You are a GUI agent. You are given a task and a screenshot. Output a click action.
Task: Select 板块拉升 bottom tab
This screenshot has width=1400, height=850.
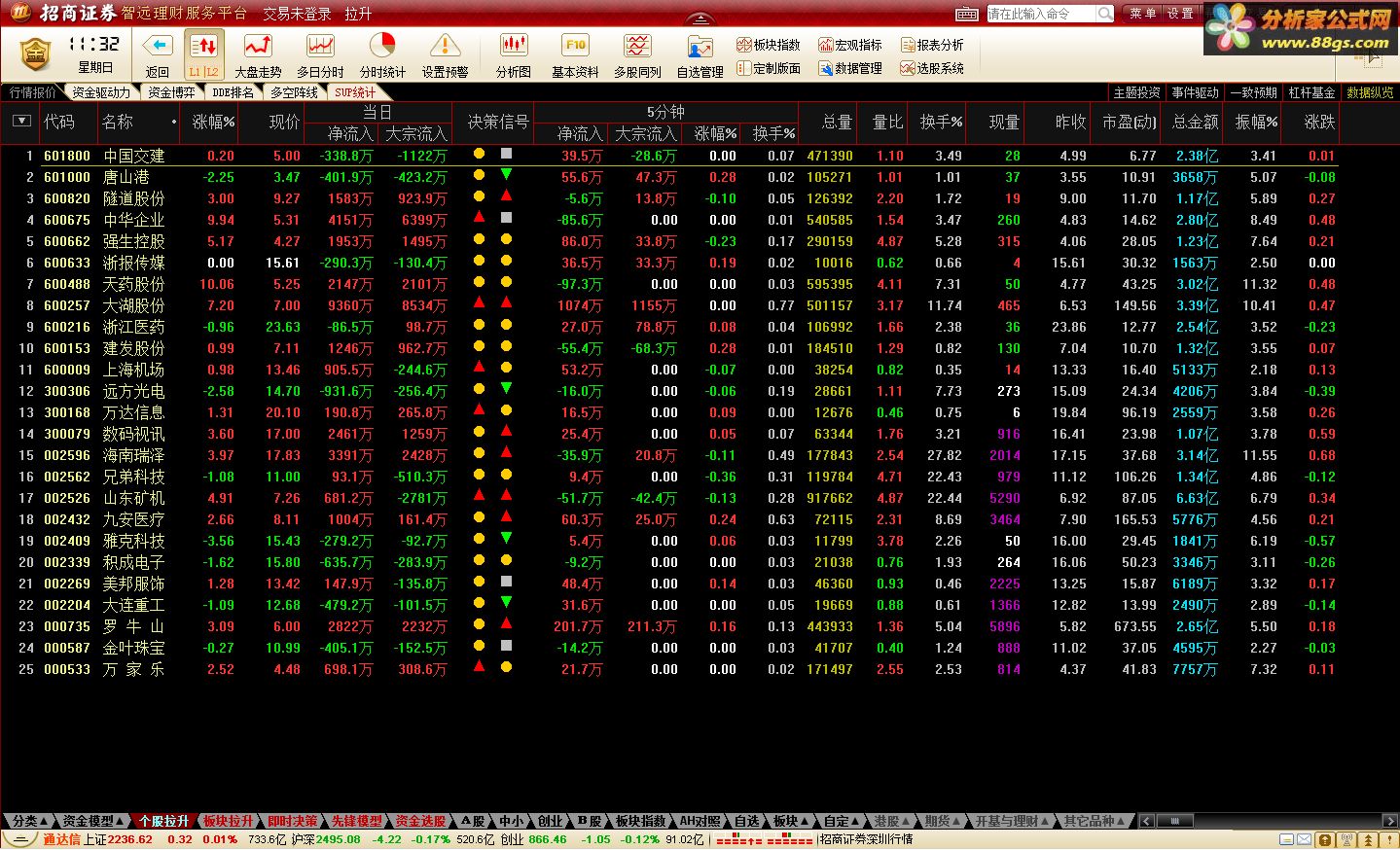pyautogui.click(x=229, y=821)
